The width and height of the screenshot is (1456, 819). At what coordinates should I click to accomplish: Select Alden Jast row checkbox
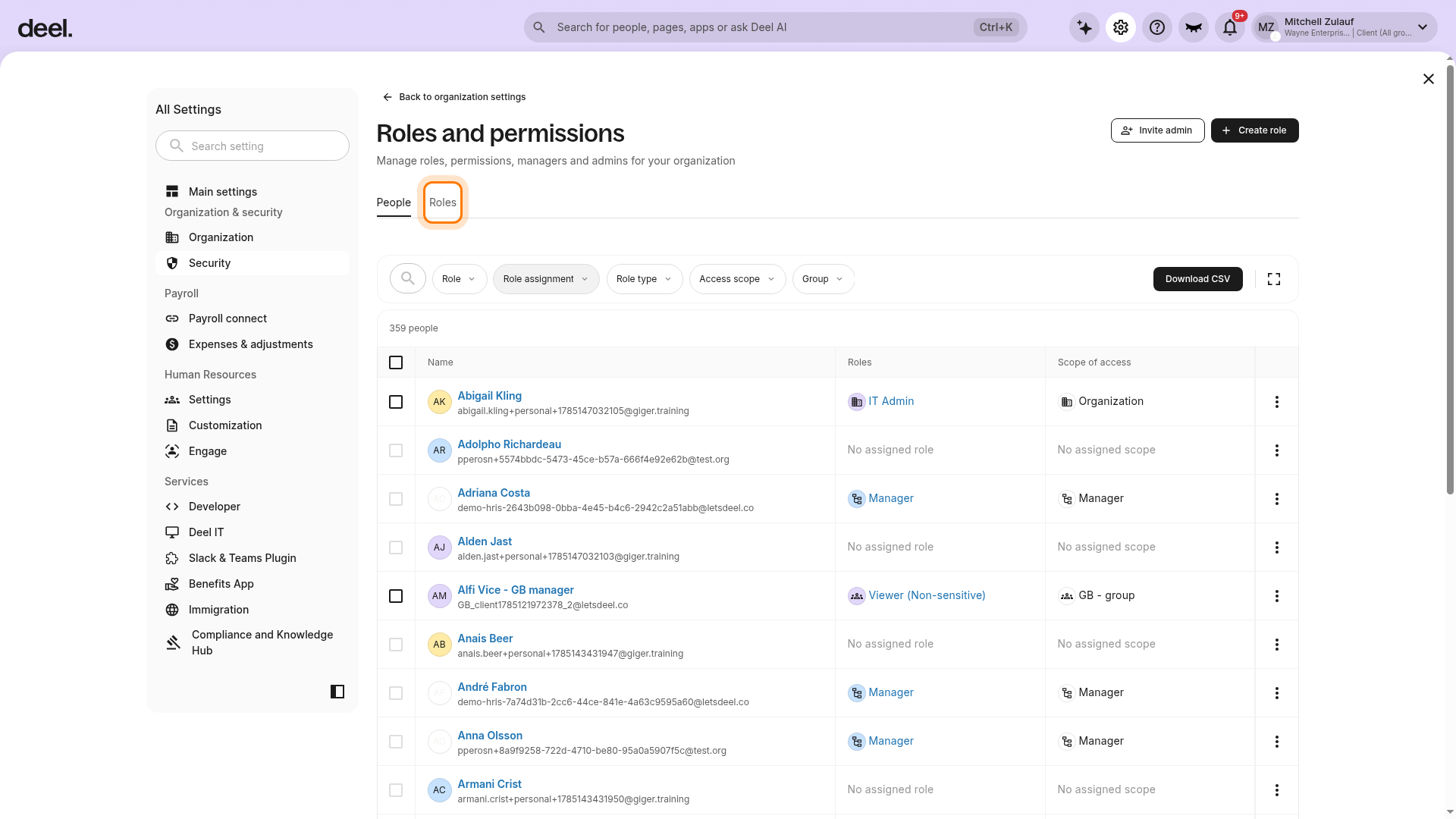coord(396,548)
